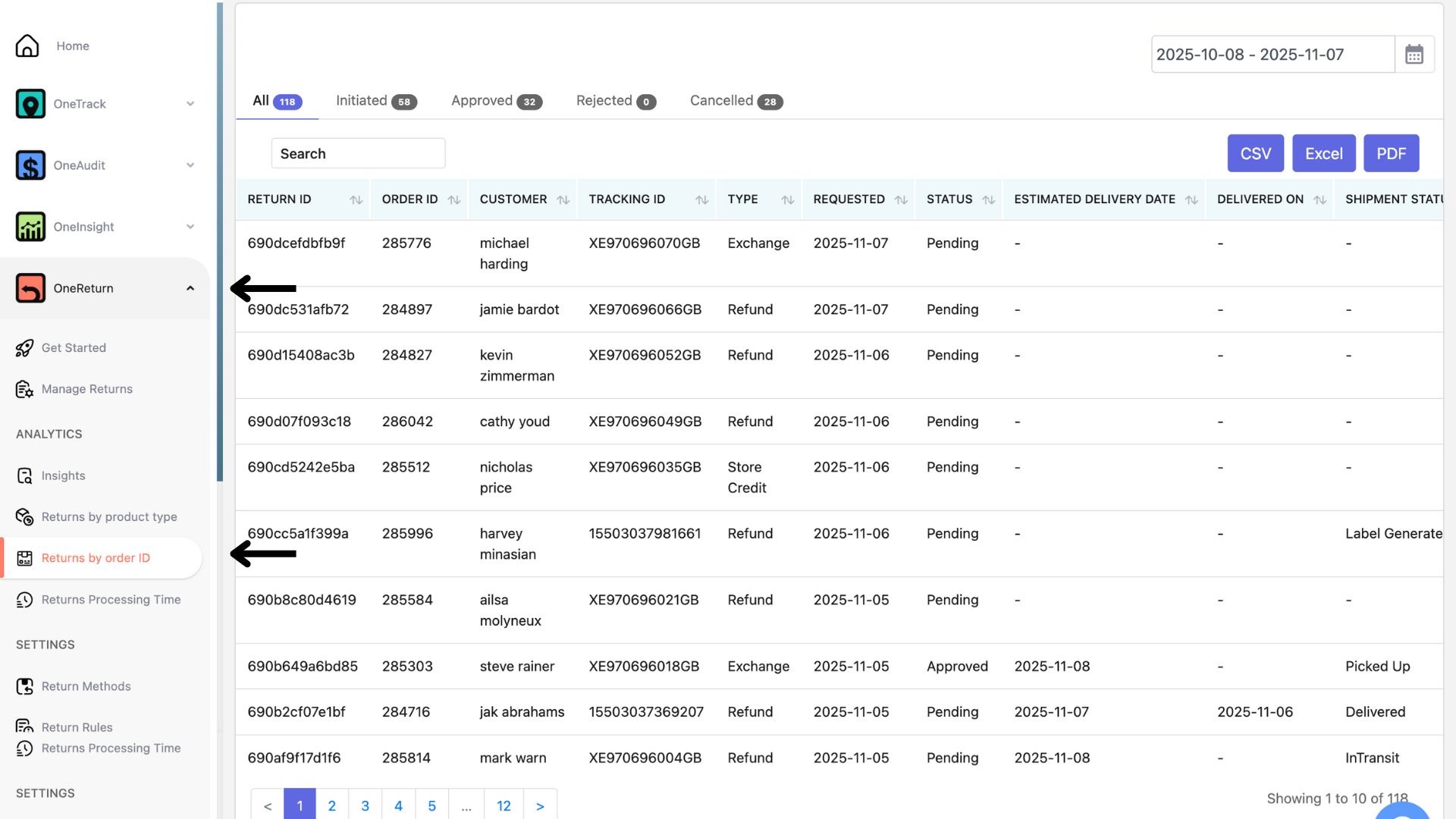Click the Home house icon
Image resolution: width=1456 pixels, height=819 pixels.
[x=27, y=45]
